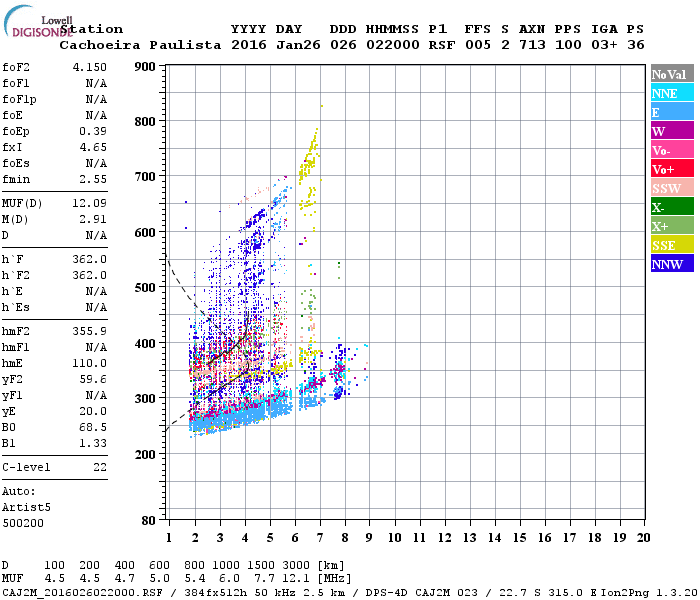Click the 500 km height axis label
Viewport: 700px width, 600px height.
pos(145,287)
